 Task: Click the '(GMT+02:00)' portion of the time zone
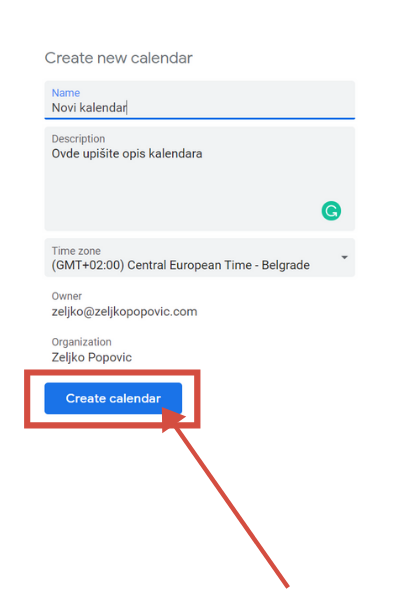88,265
